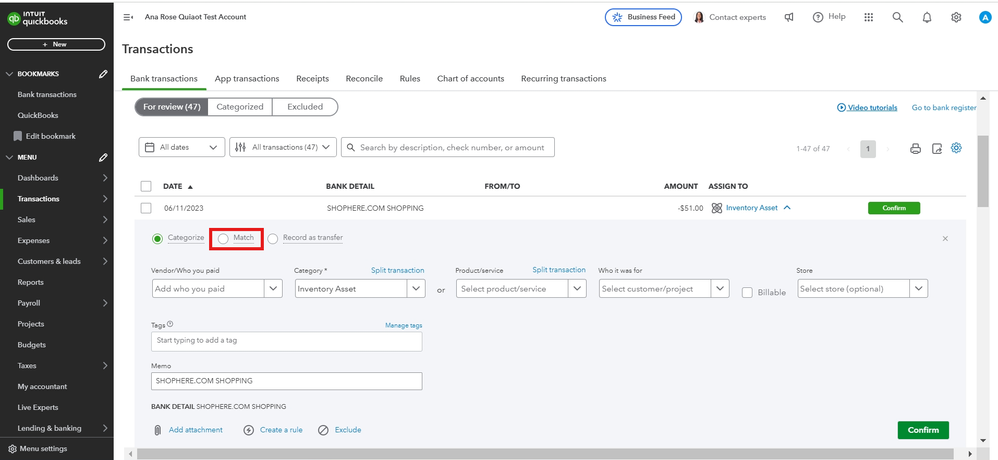Screen dimensions: 998x460
Task: Collapse sidebar with the hamburger menu icon
Action: [128, 17]
